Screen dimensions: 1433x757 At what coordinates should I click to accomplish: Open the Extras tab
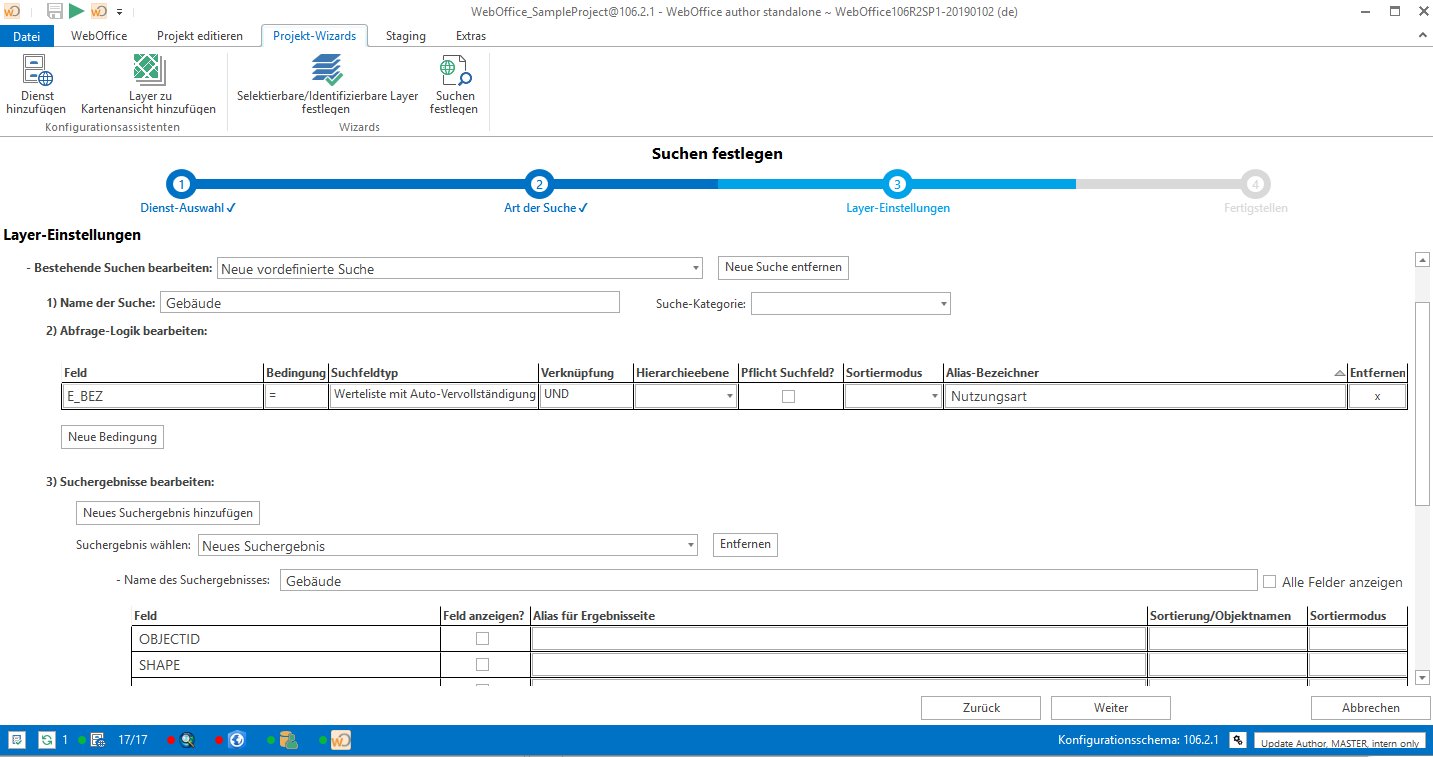[470, 35]
